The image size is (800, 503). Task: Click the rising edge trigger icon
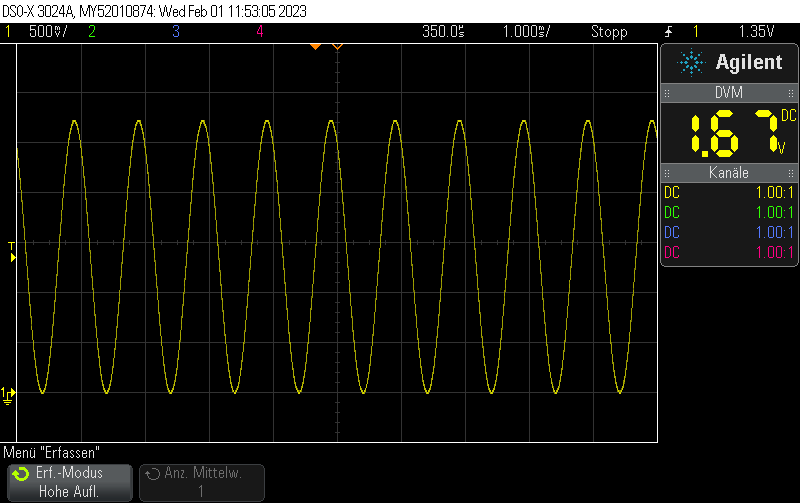668,32
